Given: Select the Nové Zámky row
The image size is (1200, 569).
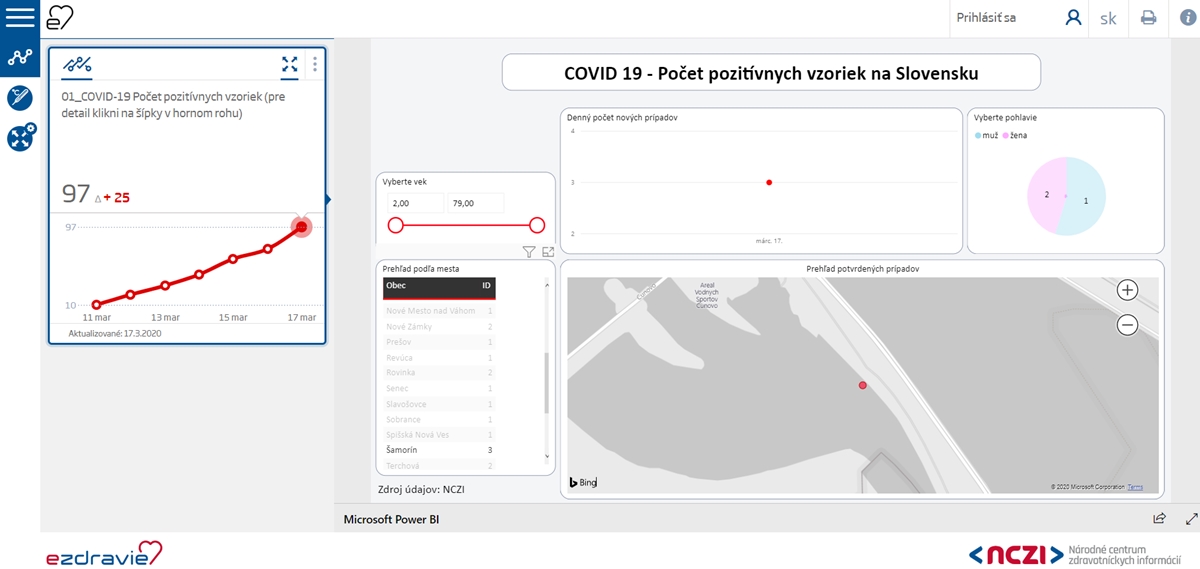Looking at the screenshot, I should point(440,326).
